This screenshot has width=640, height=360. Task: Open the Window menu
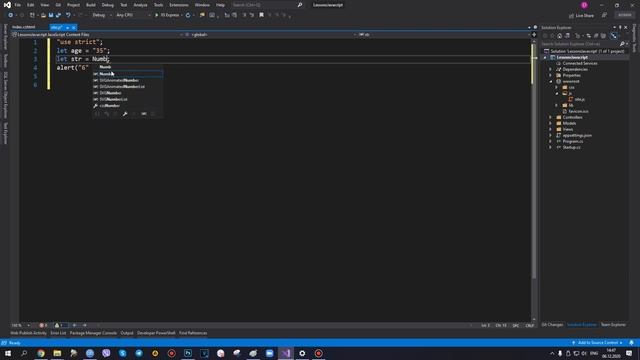coord(202,5)
